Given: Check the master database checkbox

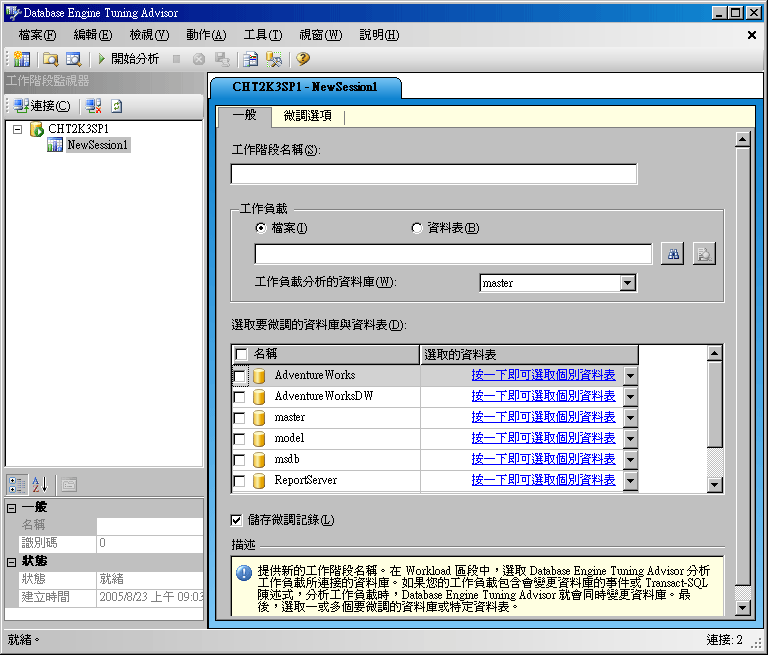Looking at the screenshot, I should [x=240, y=418].
